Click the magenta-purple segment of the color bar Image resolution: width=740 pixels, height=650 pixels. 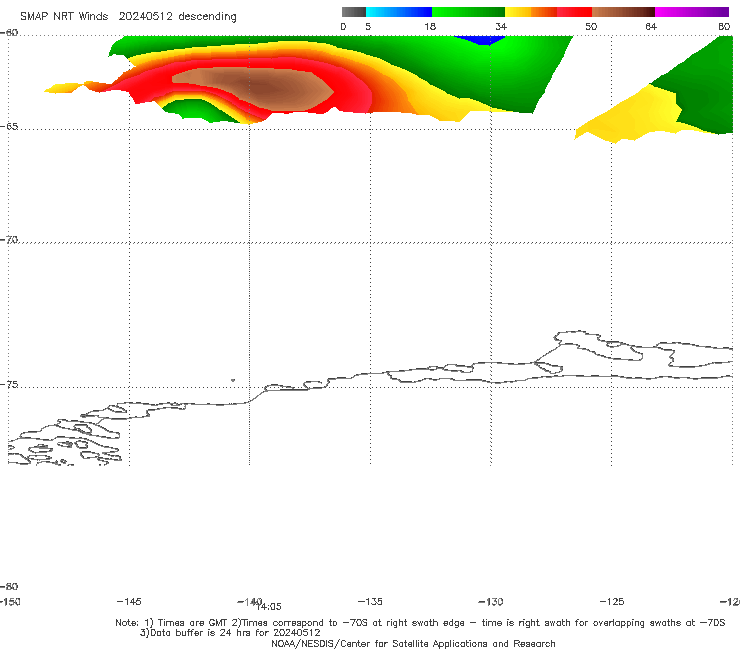point(692,12)
